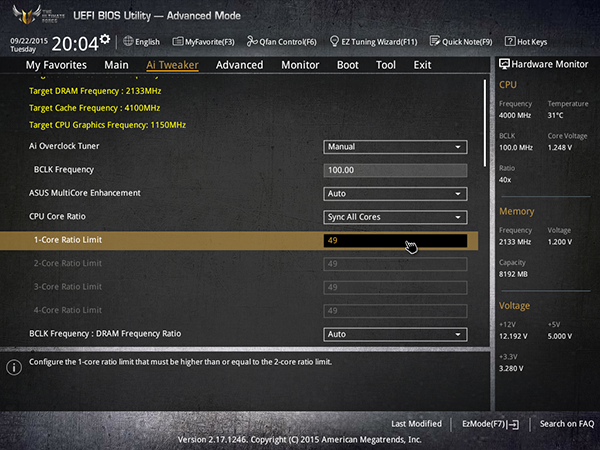The width and height of the screenshot is (600, 450).
Task: Click the date 09/22/2015
Action: pos(29,41)
